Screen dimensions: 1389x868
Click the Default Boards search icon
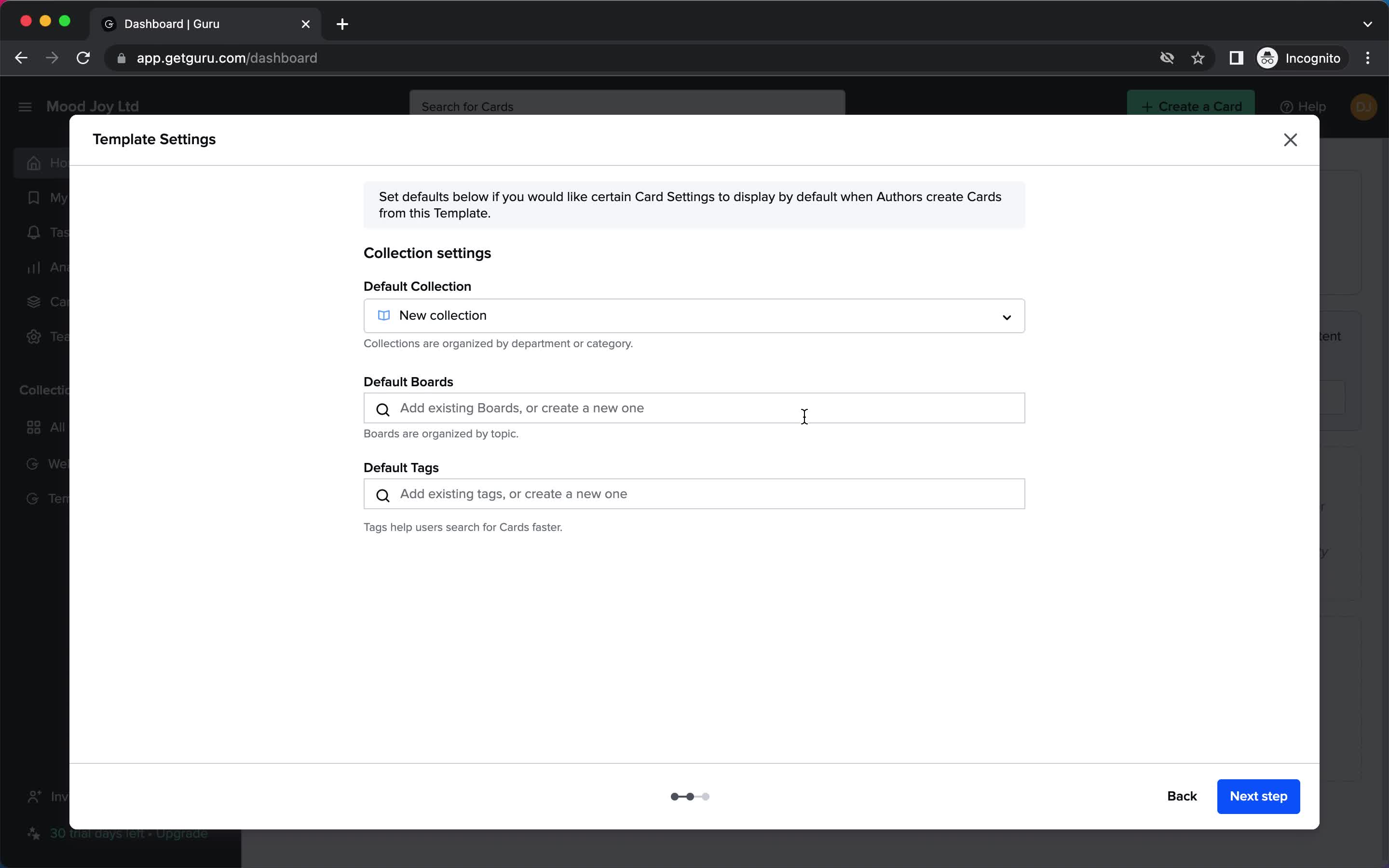point(383,409)
